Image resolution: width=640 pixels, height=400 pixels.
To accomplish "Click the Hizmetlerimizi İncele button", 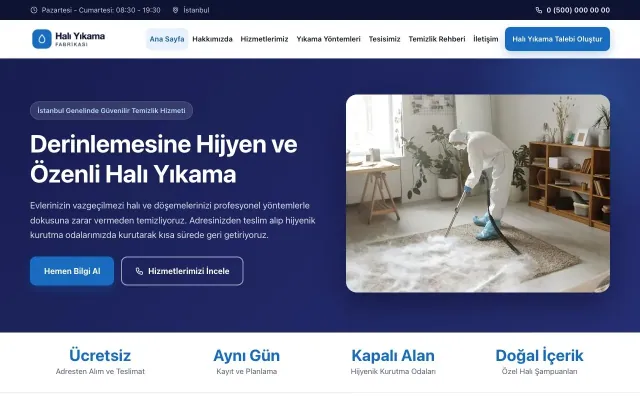I will point(182,271).
